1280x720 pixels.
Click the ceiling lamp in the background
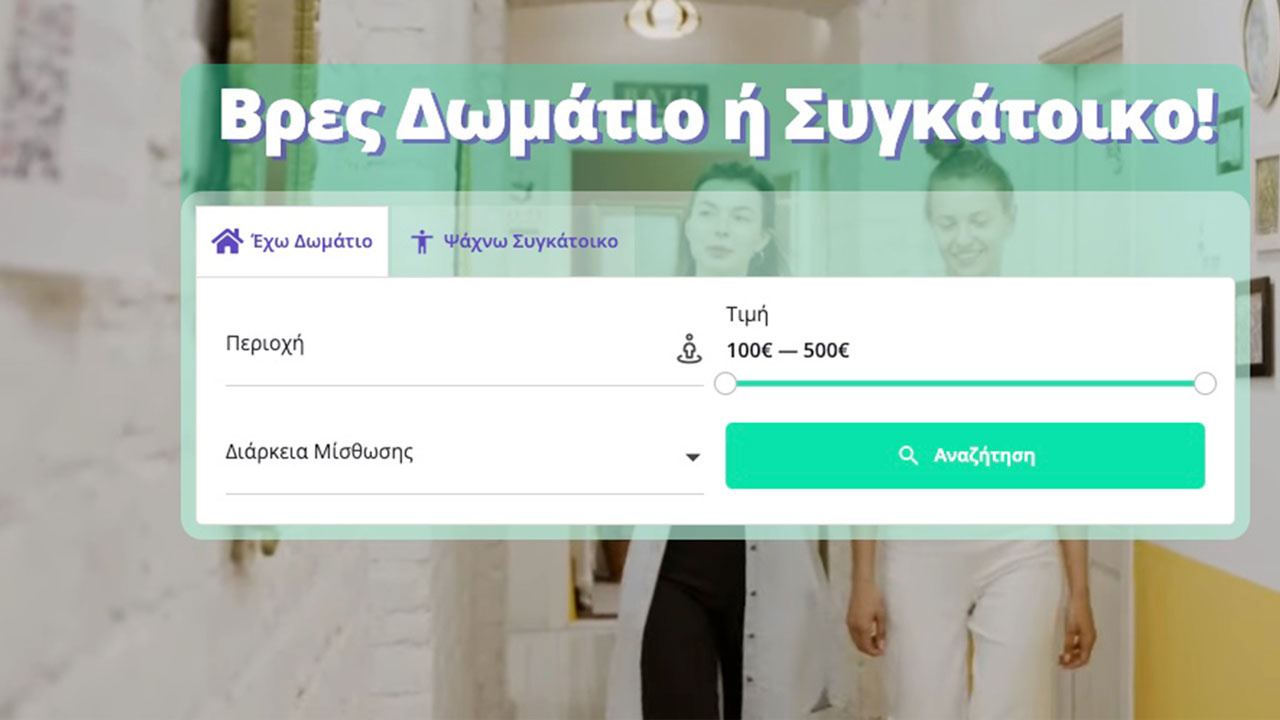tap(662, 17)
